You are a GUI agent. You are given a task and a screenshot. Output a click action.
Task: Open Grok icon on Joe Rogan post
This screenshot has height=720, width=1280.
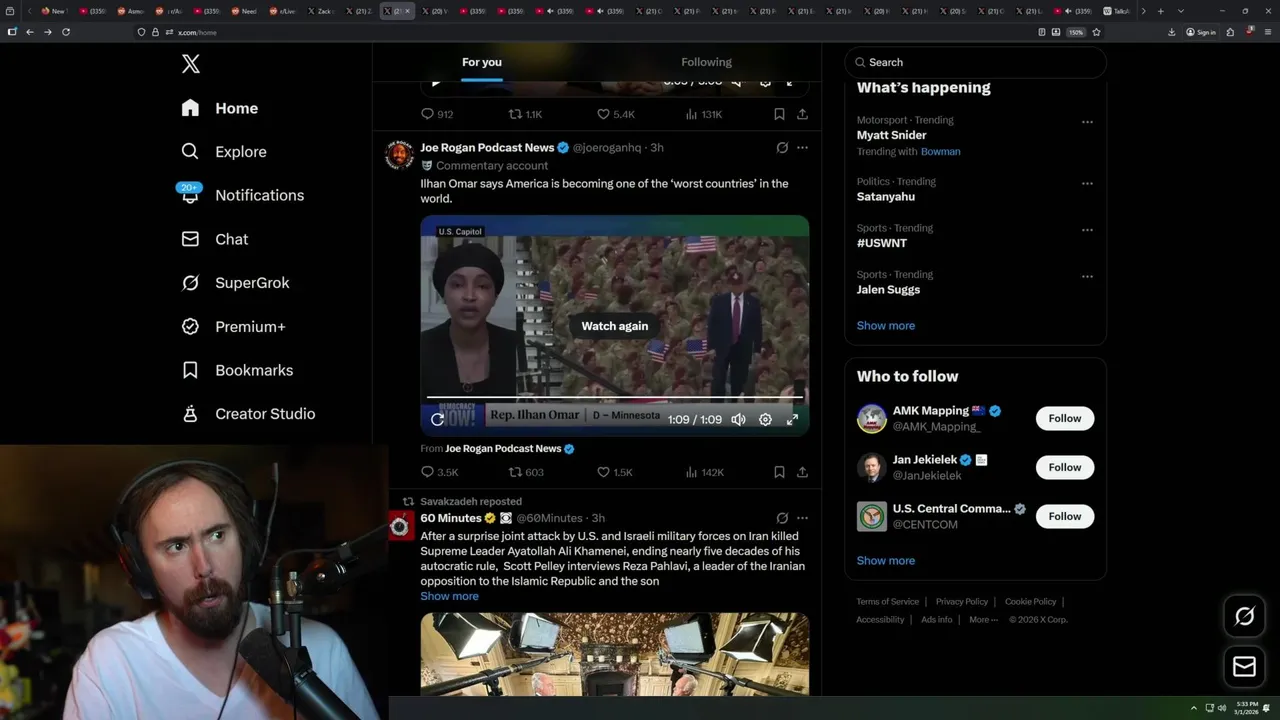782,148
